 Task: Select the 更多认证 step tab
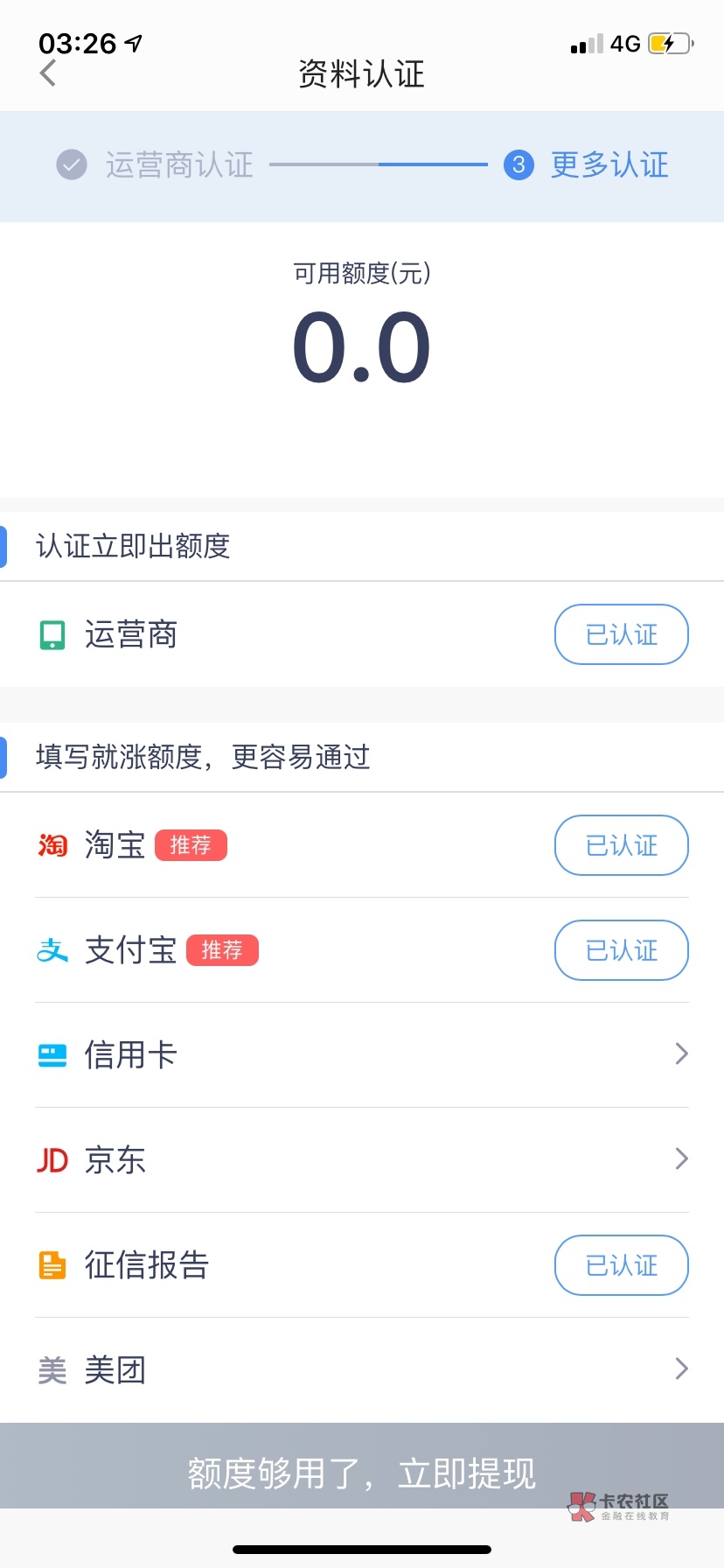coord(609,164)
